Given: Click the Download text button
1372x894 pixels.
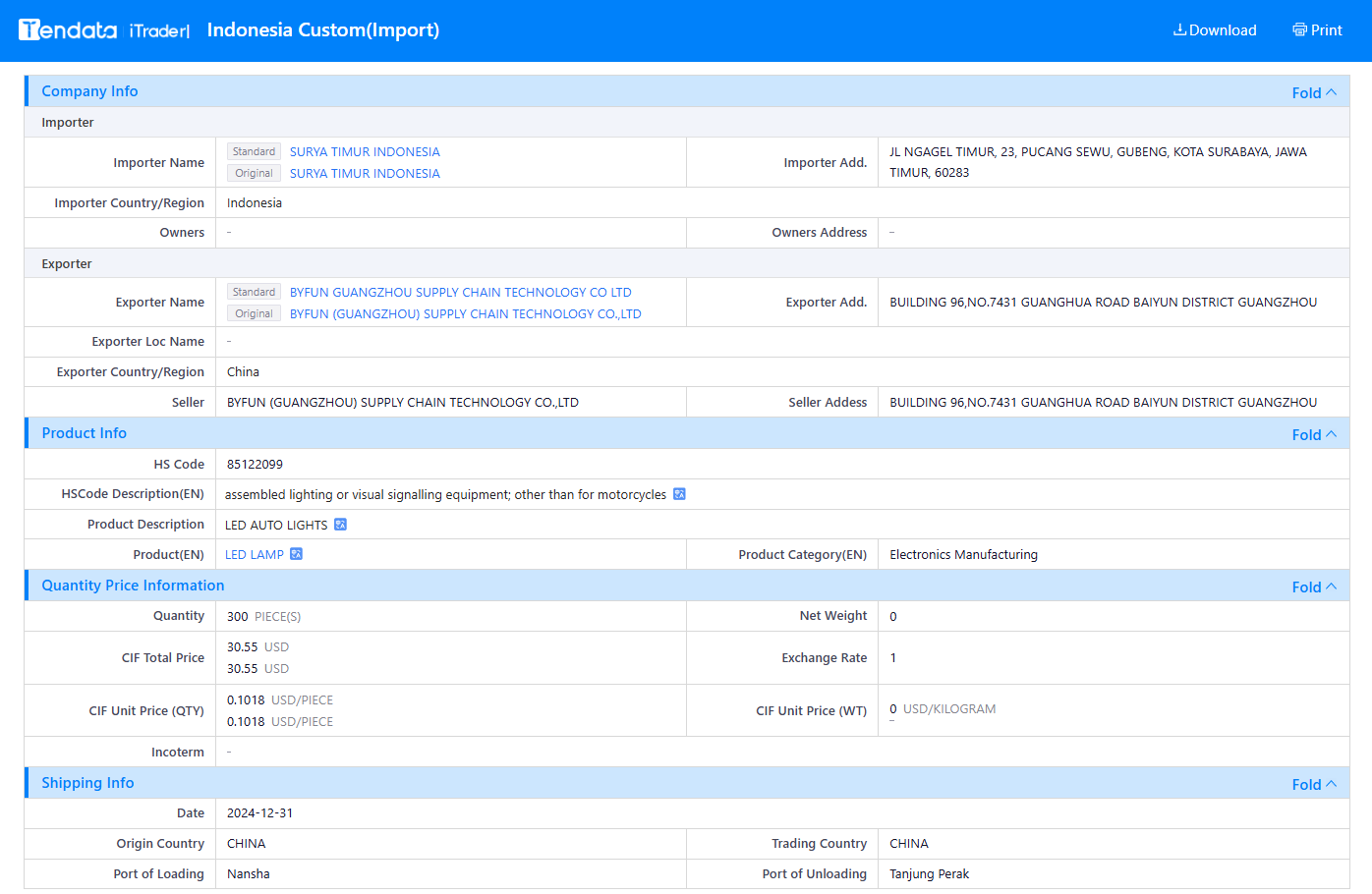Looking at the screenshot, I should pos(1223,29).
